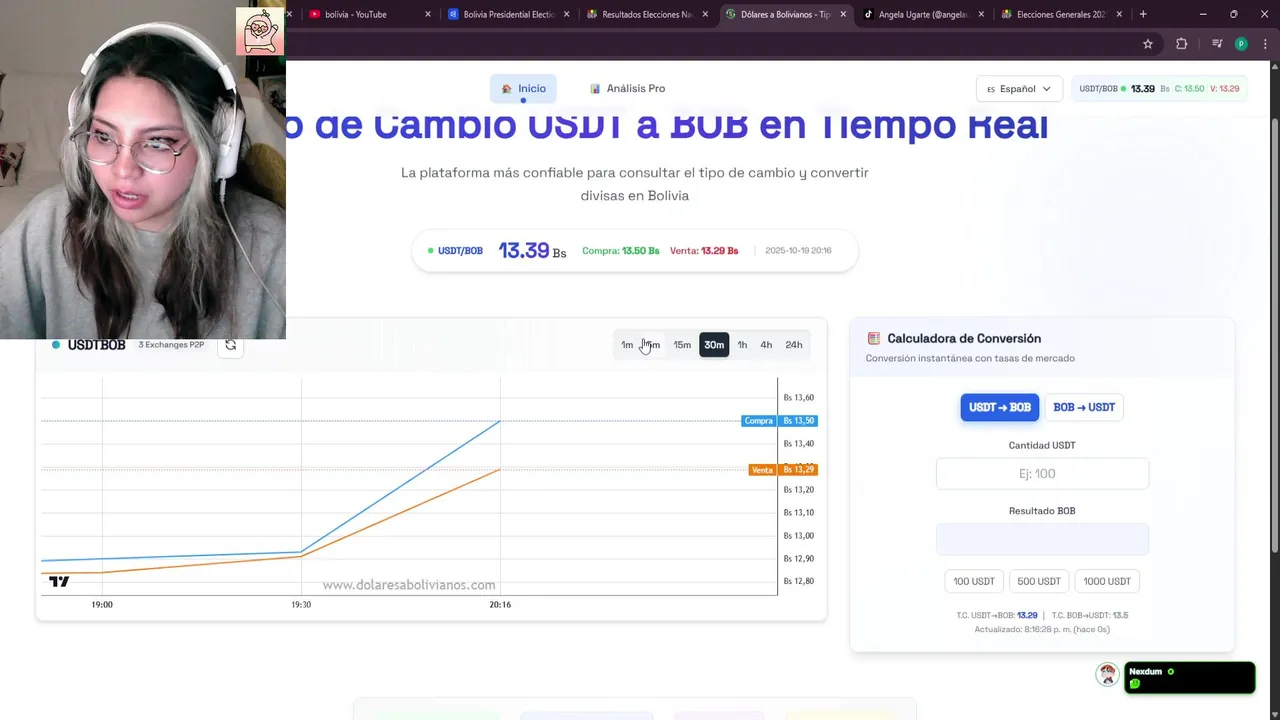
Task: Click the USDT/BOB ticker badge in header
Action: click(x=1159, y=89)
